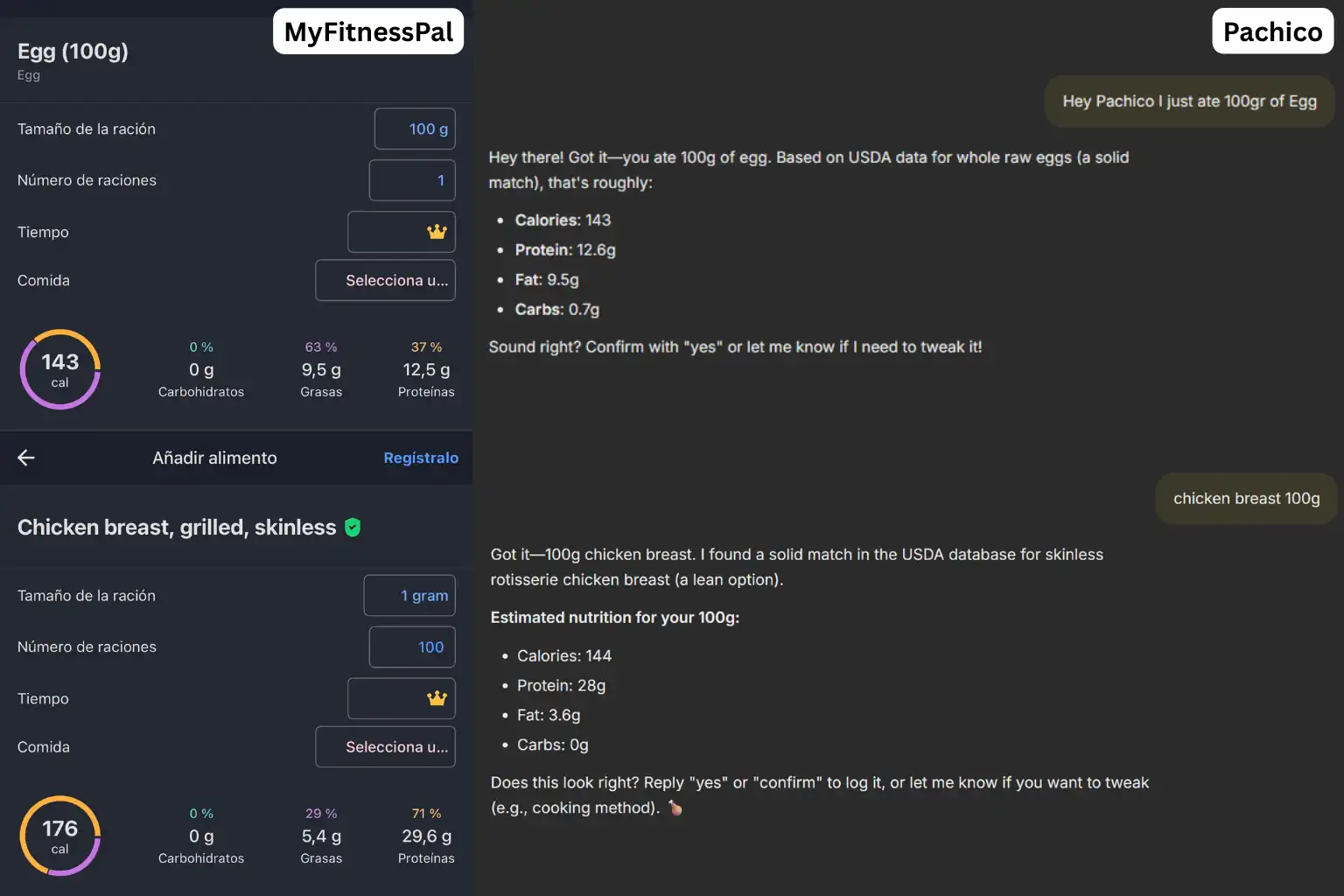The height and width of the screenshot is (896, 1344).
Task: Click 'Protein: 12.6g' in Pachico's reply
Action: click(x=565, y=250)
